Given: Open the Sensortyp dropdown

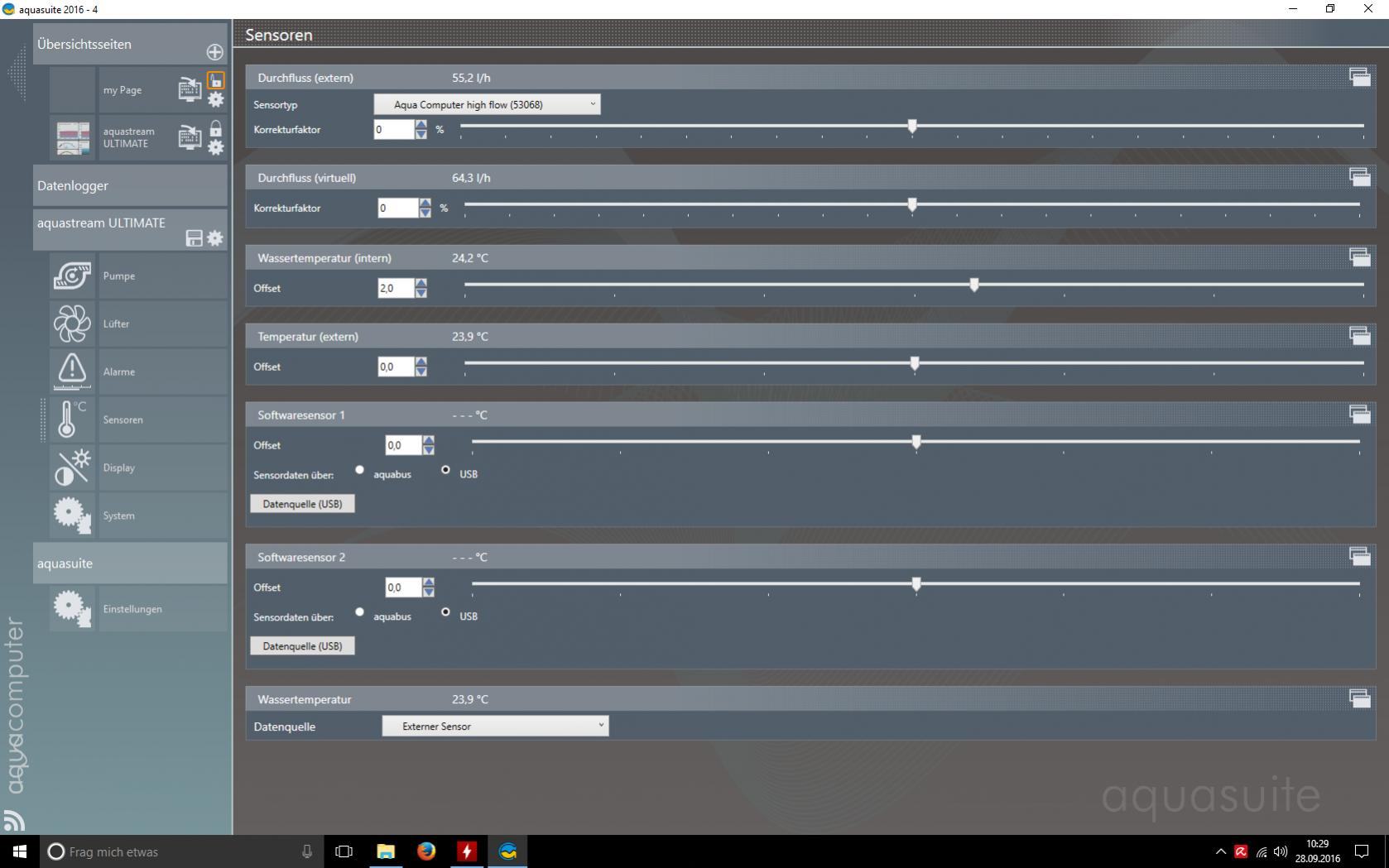Looking at the screenshot, I should [x=488, y=104].
